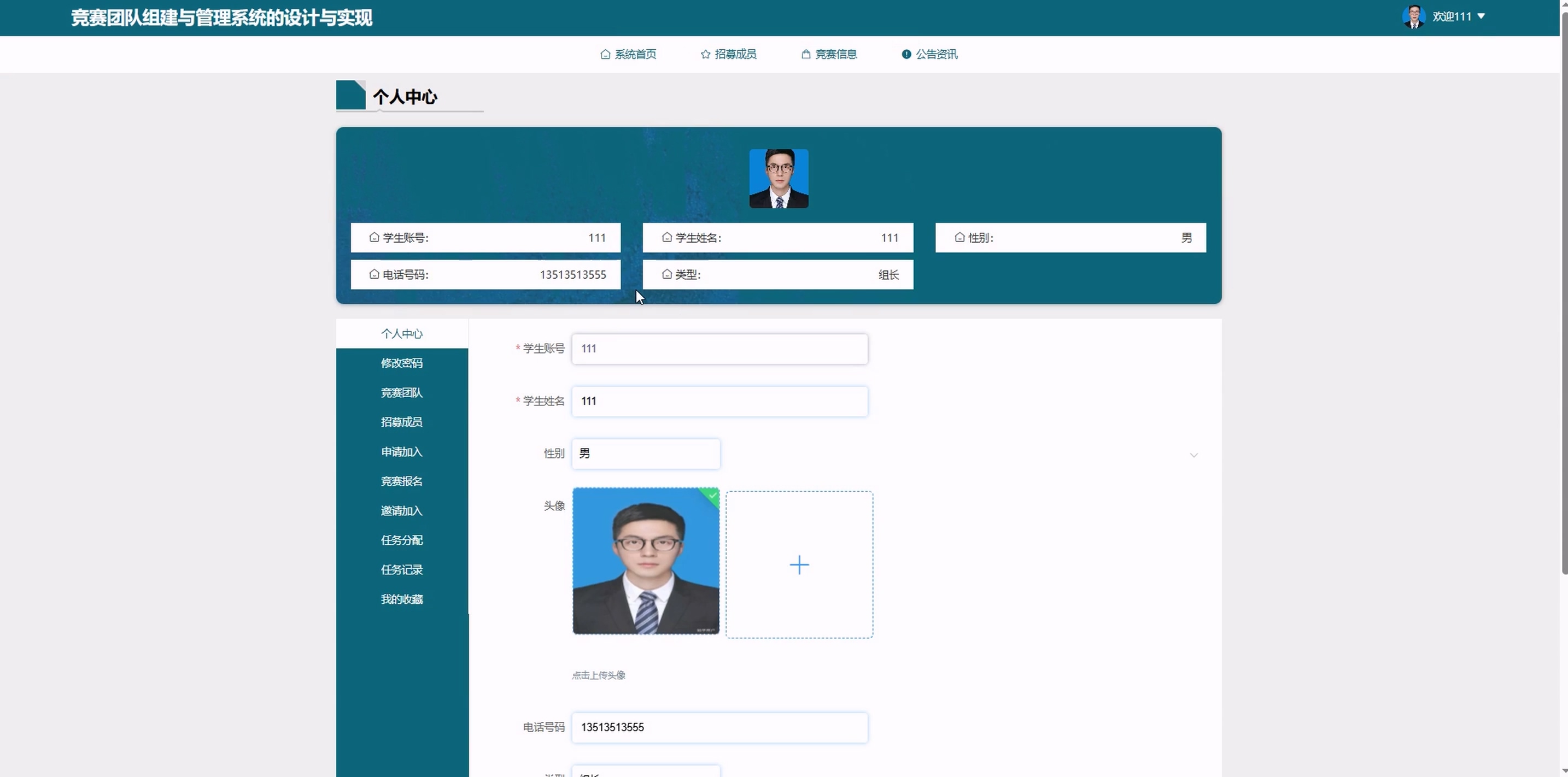Click the 电话号码 input field
Screen dimensions: 1568x777
click(x=719, y=728)
